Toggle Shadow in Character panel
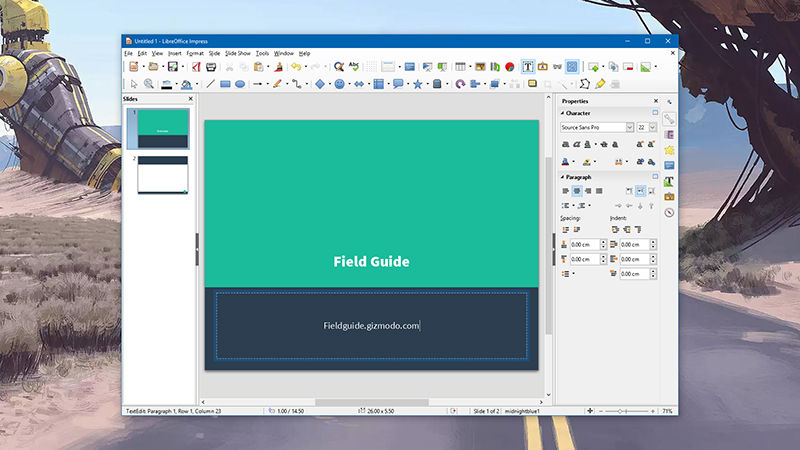Screen dimensions: 800x450 coord(615,144)
